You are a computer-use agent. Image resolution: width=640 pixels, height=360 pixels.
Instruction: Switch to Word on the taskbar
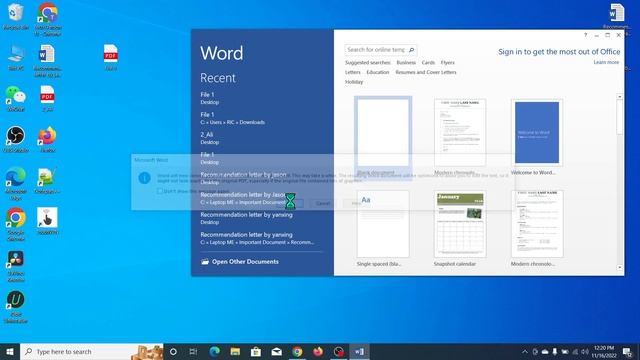pyautogui.click(x=359, y=351)
